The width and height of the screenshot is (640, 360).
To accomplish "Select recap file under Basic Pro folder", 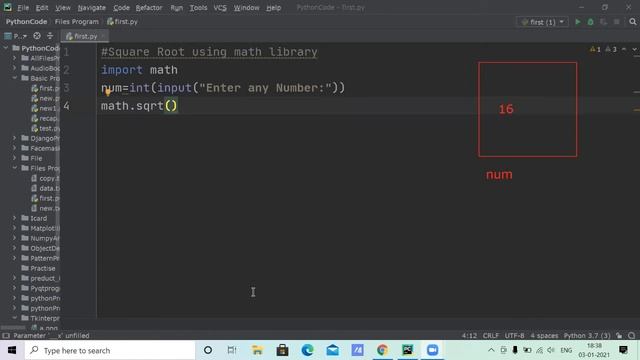I will [45, 118].
